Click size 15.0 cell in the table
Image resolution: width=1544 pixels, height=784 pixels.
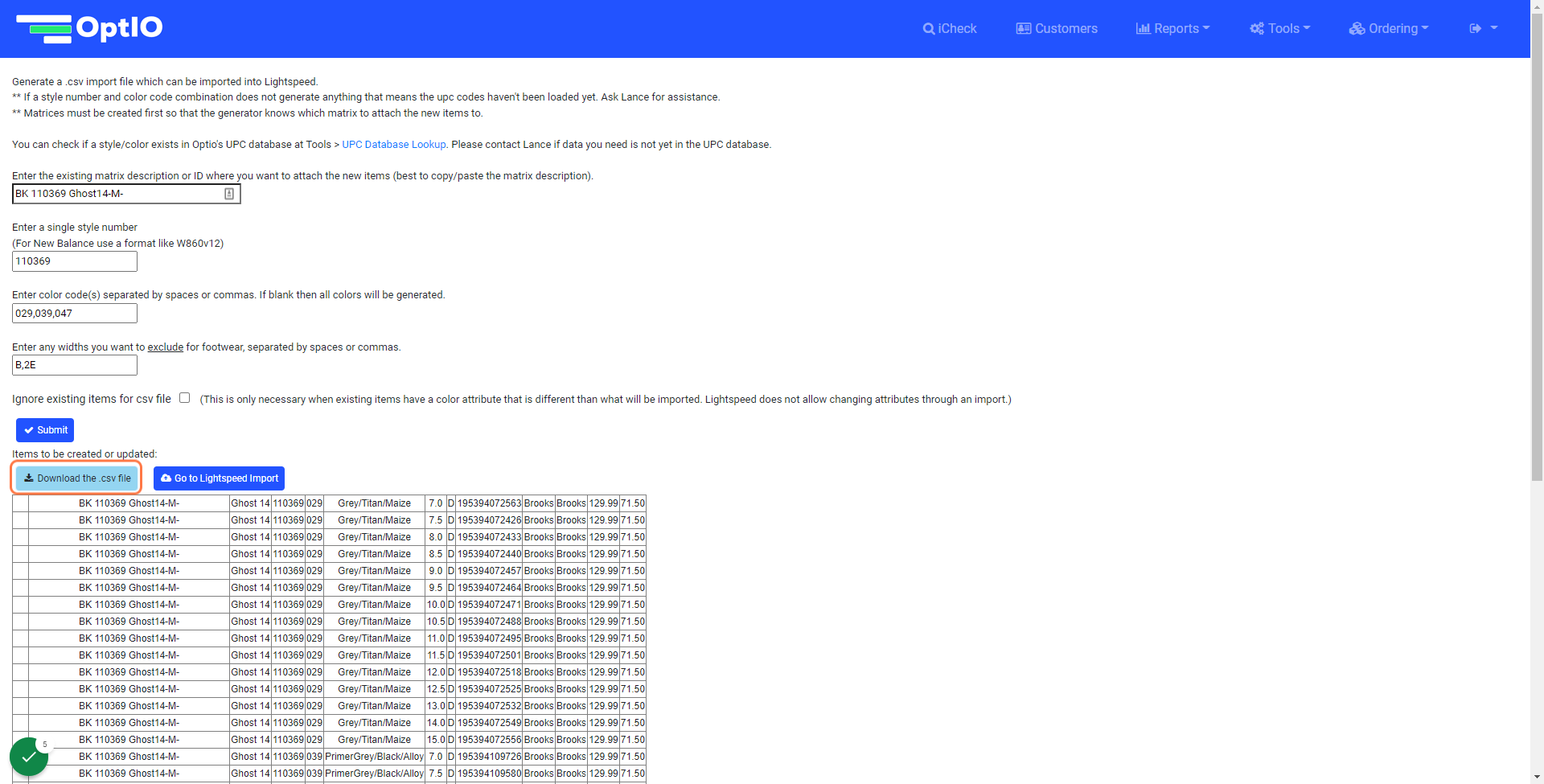[436, 740]
